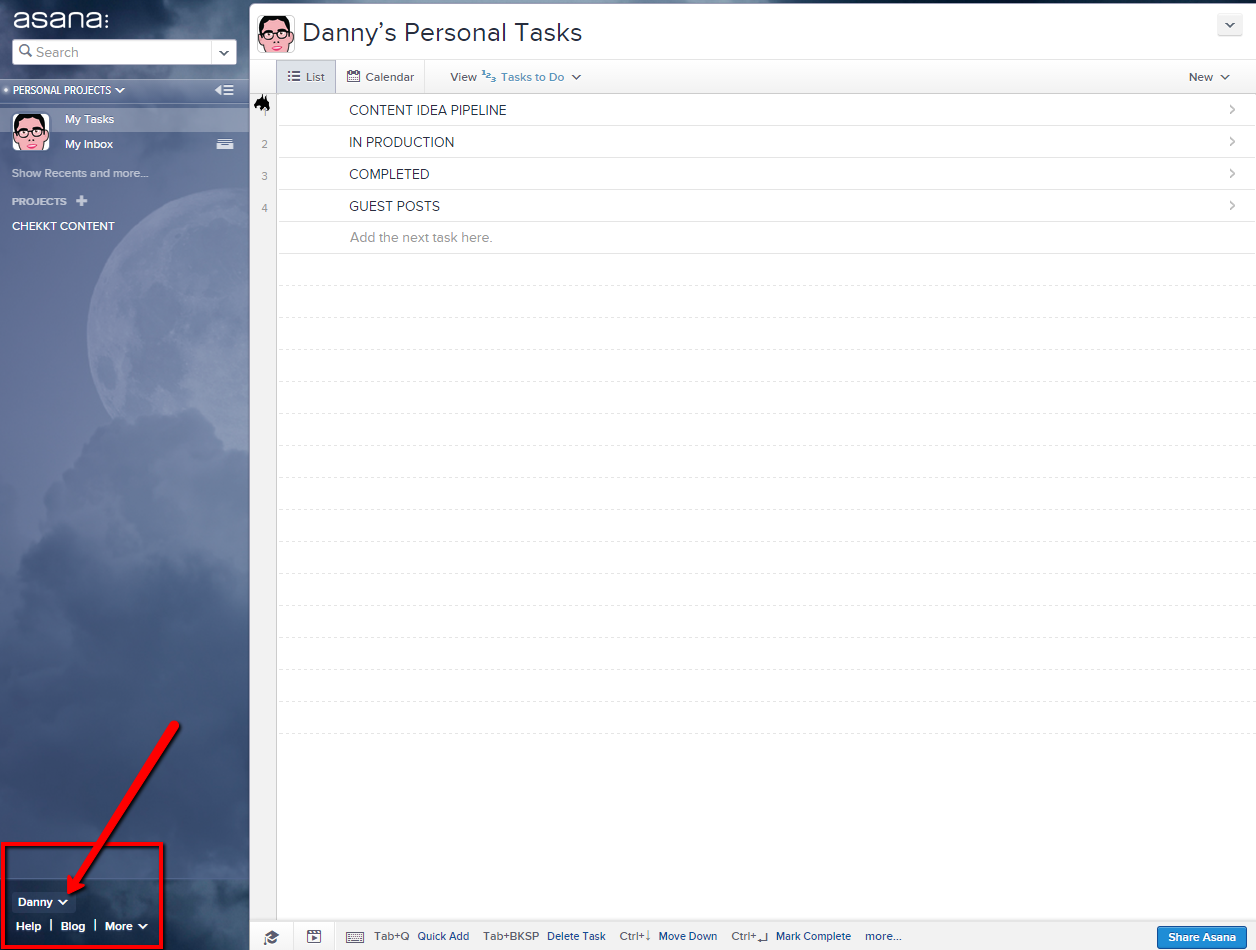The height and width of the screenshot is (950, 1256).
Task: Expand the More menu in sidebar footer
Action: 126,926
